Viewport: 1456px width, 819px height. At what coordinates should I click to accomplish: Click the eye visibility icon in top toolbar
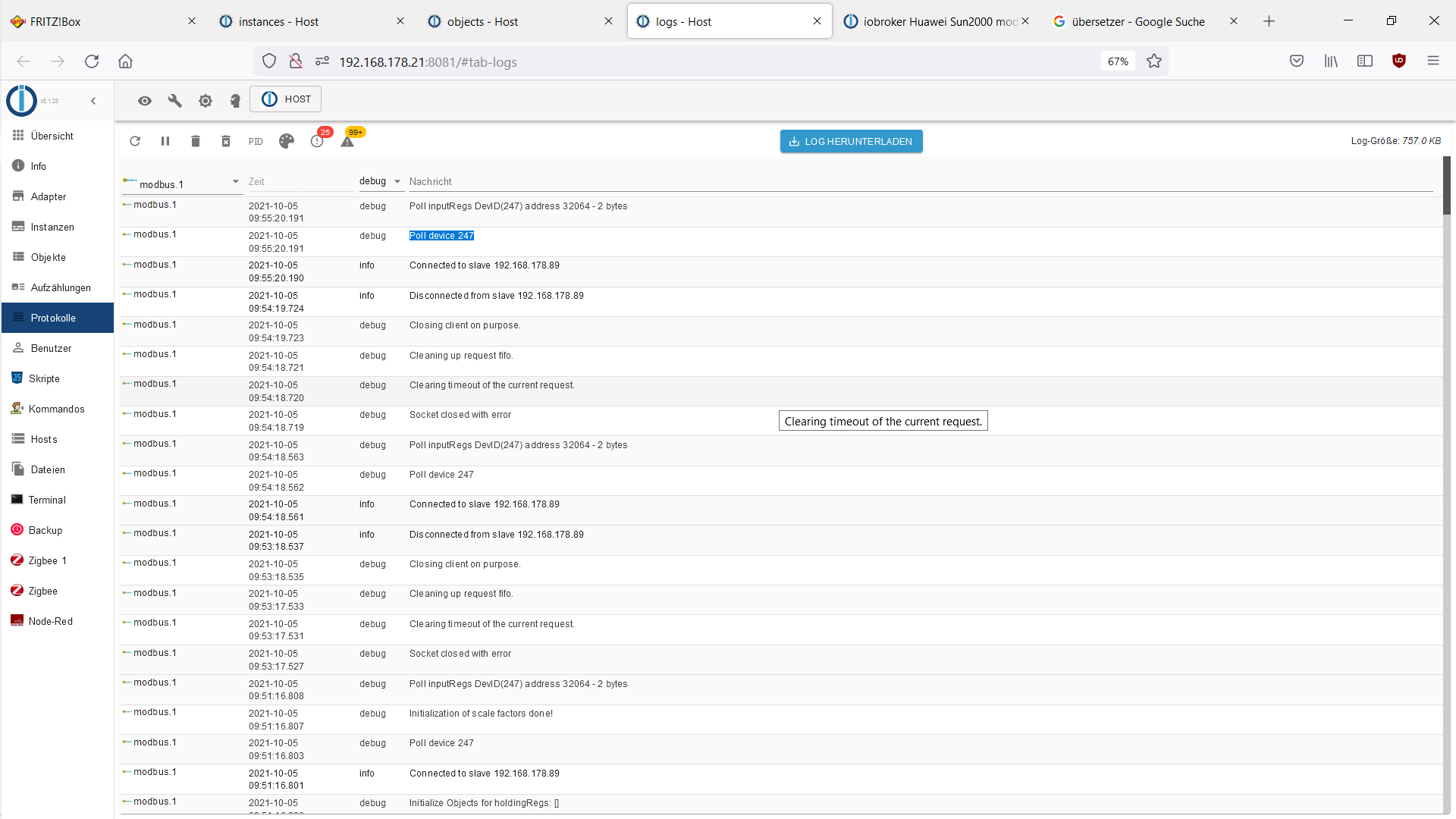[144, 101]
